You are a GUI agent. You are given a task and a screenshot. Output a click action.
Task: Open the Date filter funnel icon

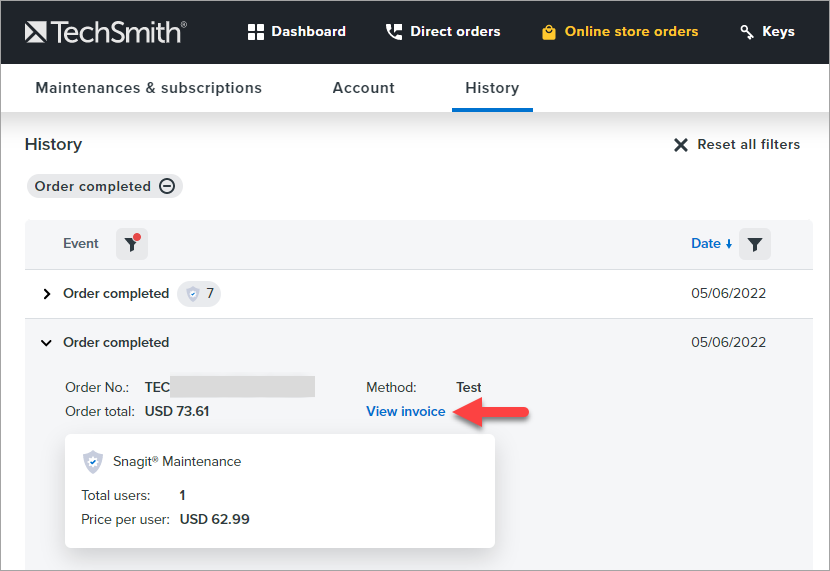tap(755, 244)
